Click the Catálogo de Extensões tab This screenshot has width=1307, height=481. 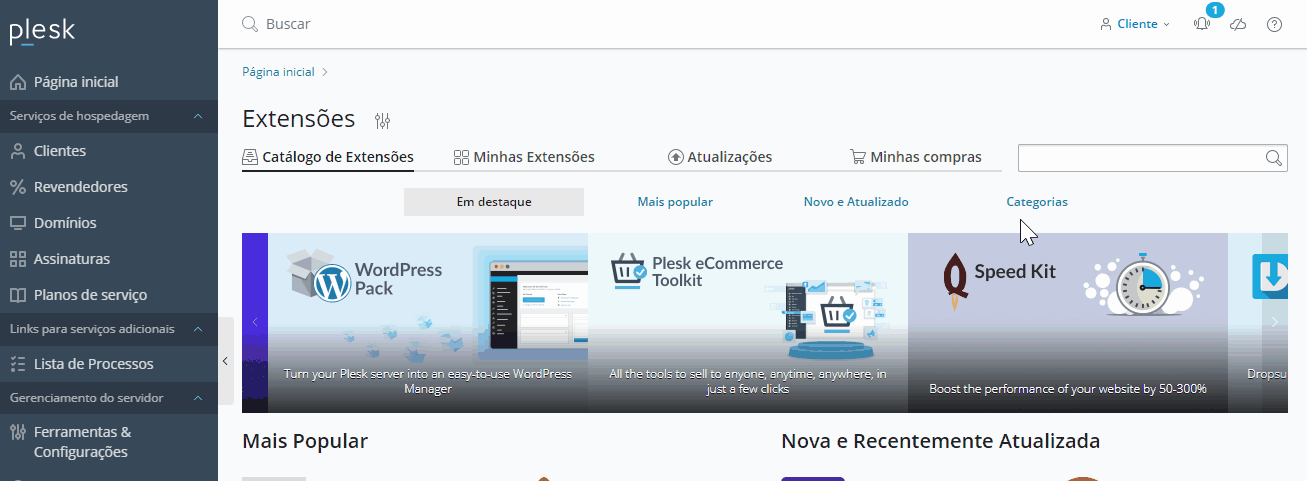click(328, 157)
